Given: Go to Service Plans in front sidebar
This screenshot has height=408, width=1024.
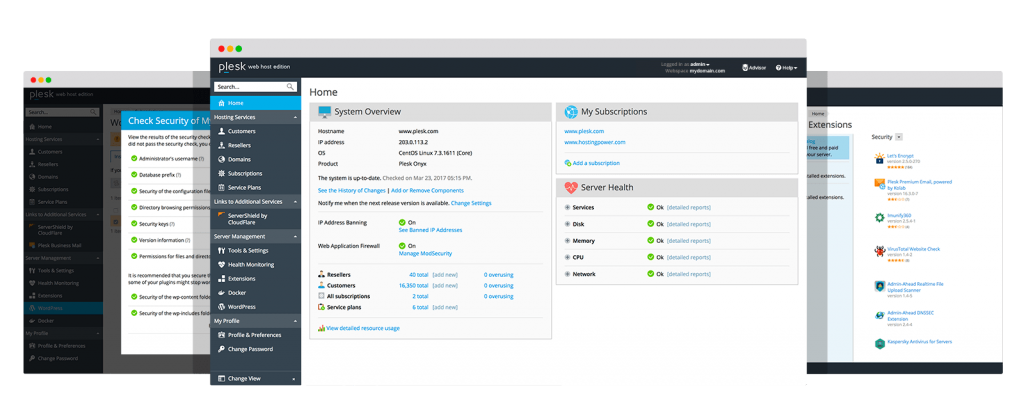Looking at the screenshot, I should tap(244, 187).
